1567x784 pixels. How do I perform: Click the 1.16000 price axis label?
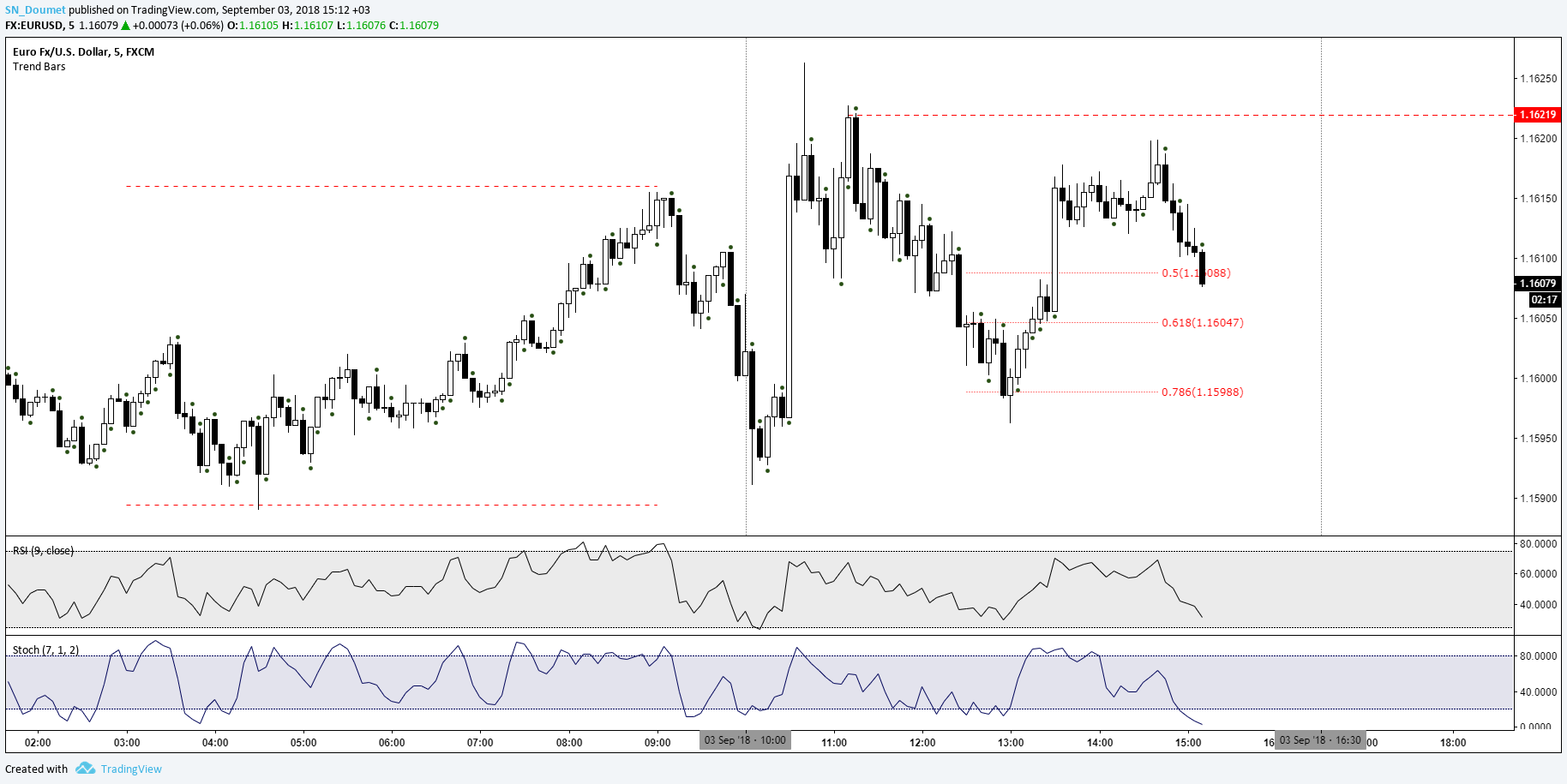click(x=1538, y=379)
